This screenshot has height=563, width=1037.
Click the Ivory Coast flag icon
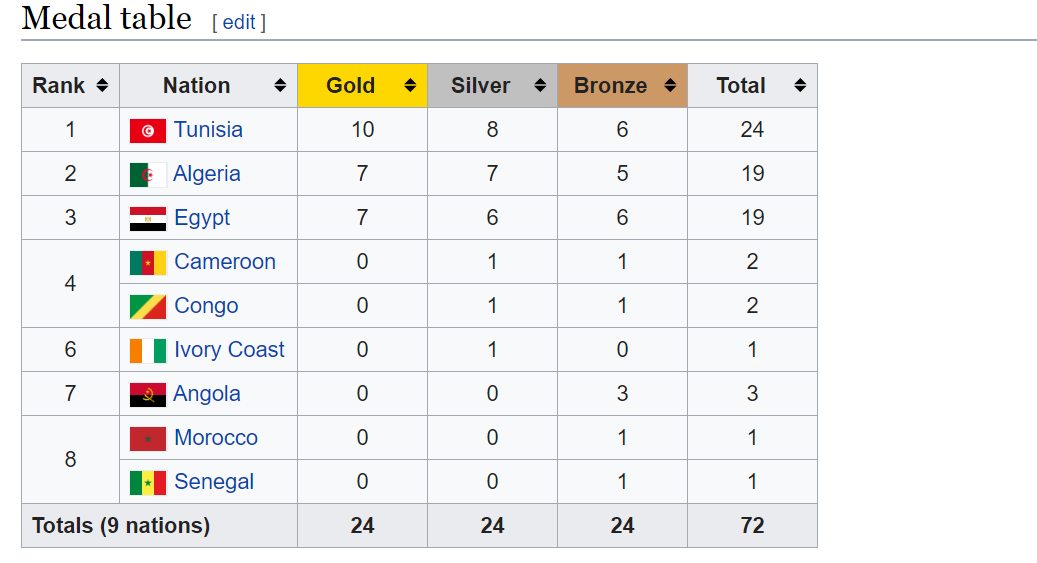point(147,350)
